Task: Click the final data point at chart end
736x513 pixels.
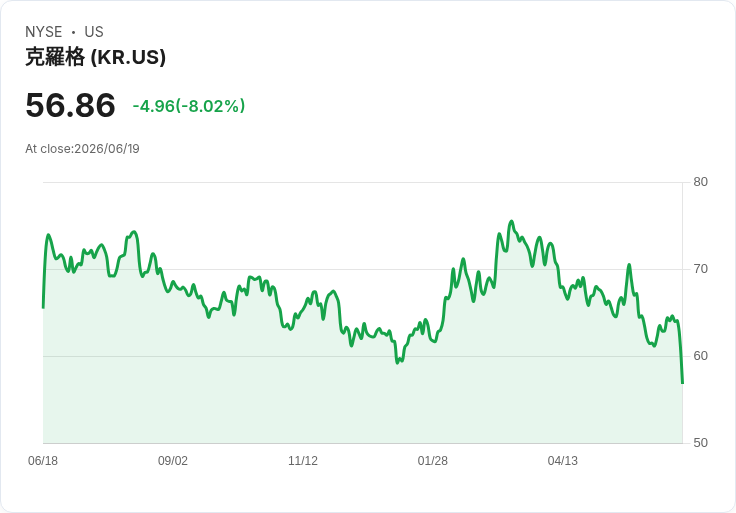Action: [682, 383]
